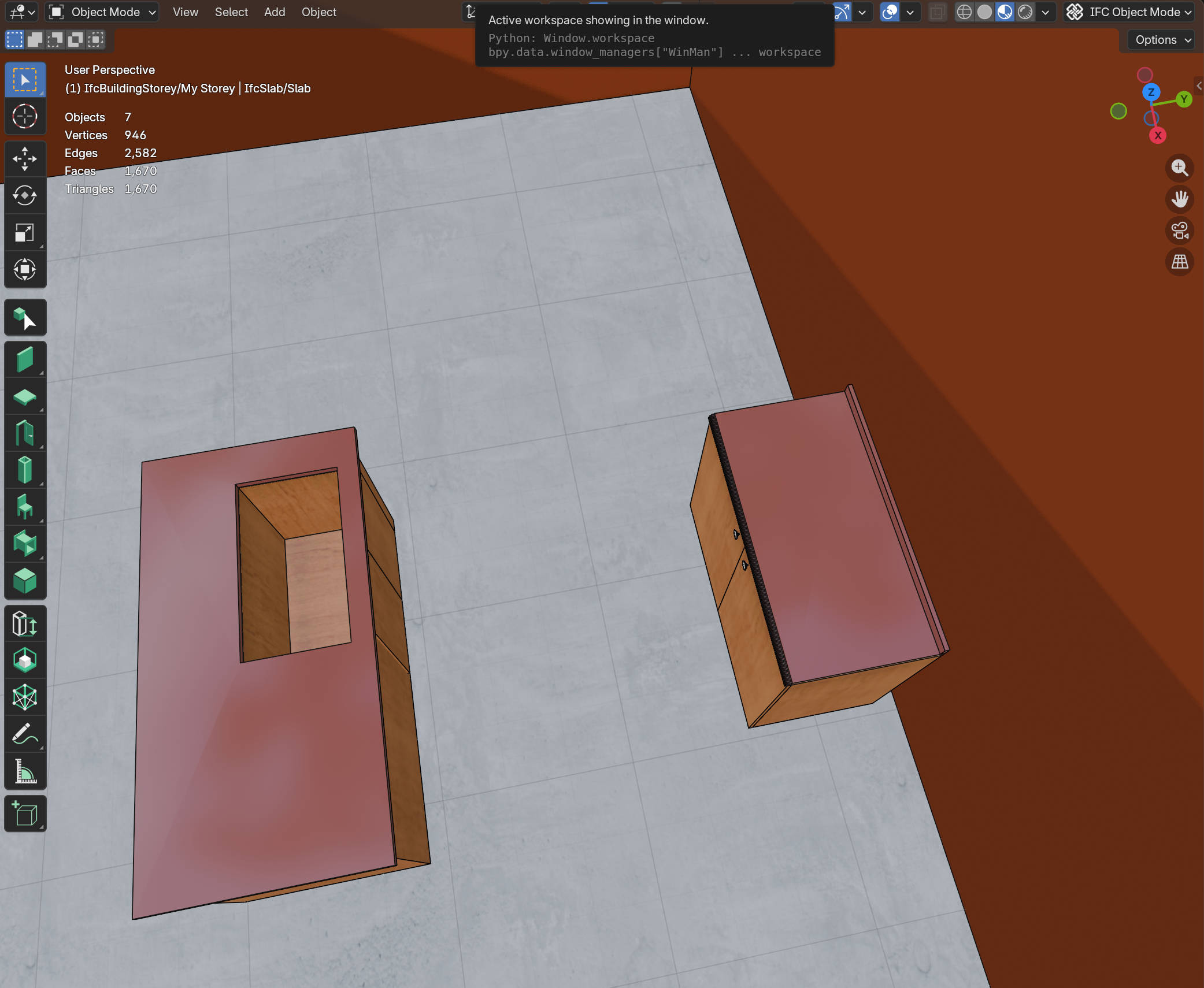
Task: Open the Options dropdown
Action: coord(1162,40)
